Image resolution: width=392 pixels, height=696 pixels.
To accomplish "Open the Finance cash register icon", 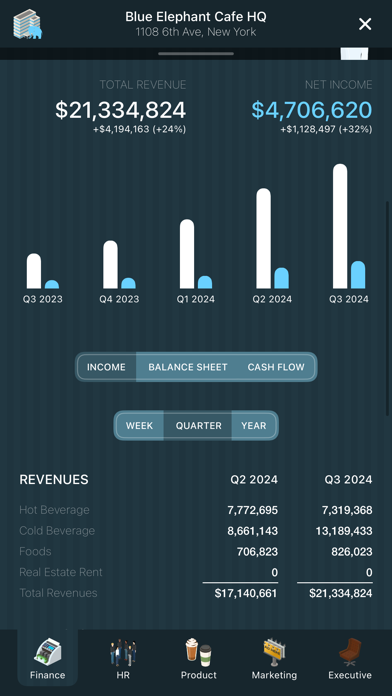I will pyautogui.click(x=48, y=652).
